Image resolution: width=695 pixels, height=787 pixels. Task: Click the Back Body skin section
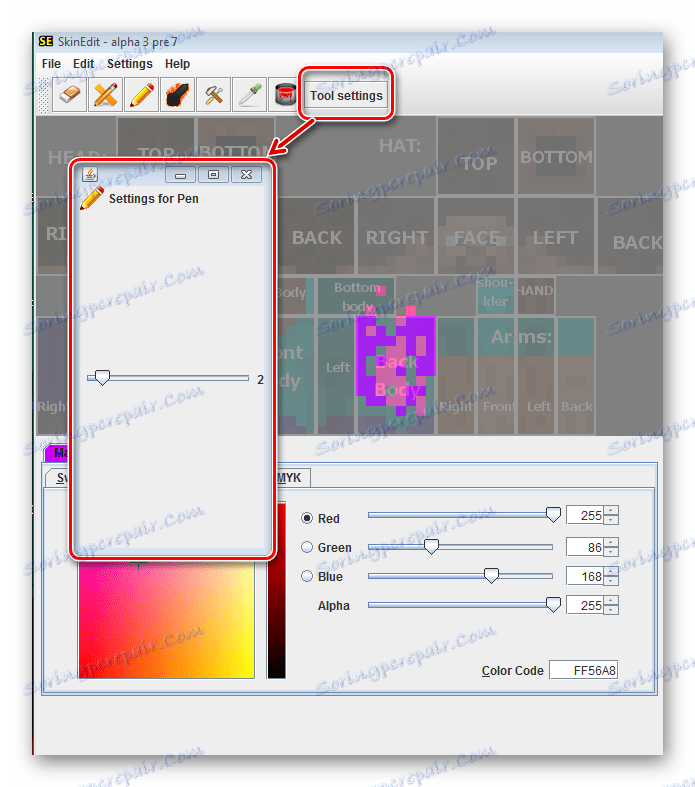click(396, 375)
